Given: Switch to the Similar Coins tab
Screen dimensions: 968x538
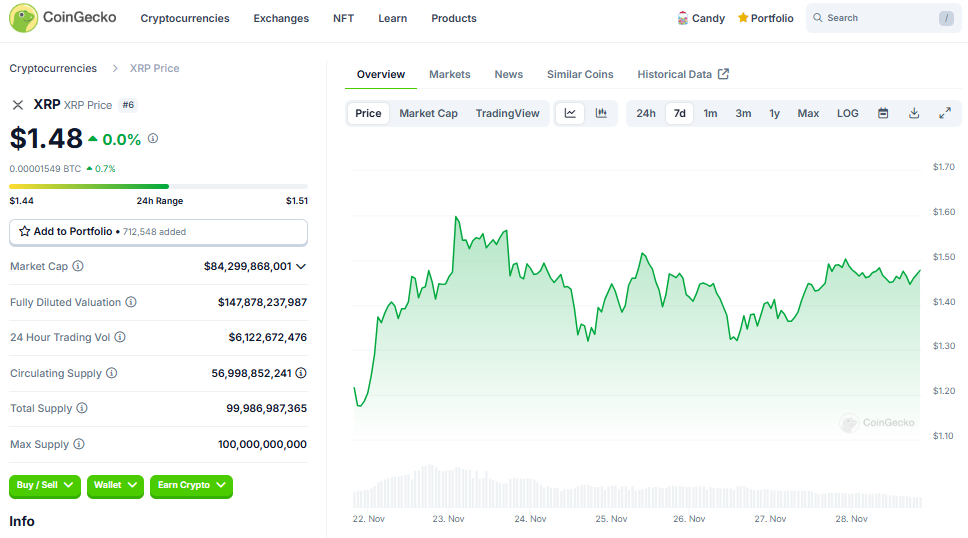Looking at the screenshot, I should point(580,74).
